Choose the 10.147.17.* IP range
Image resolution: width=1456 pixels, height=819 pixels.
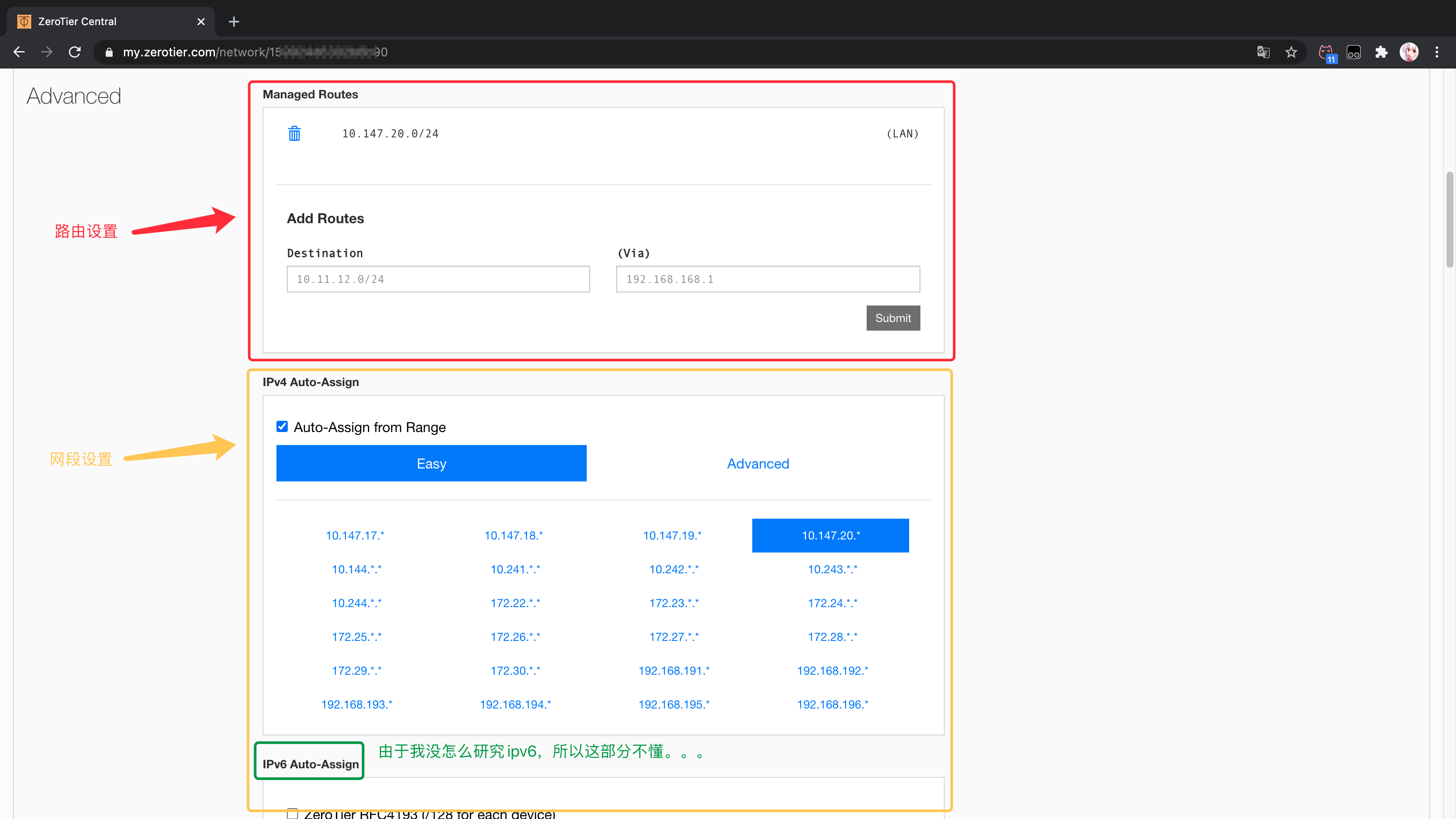pos(355,535)
